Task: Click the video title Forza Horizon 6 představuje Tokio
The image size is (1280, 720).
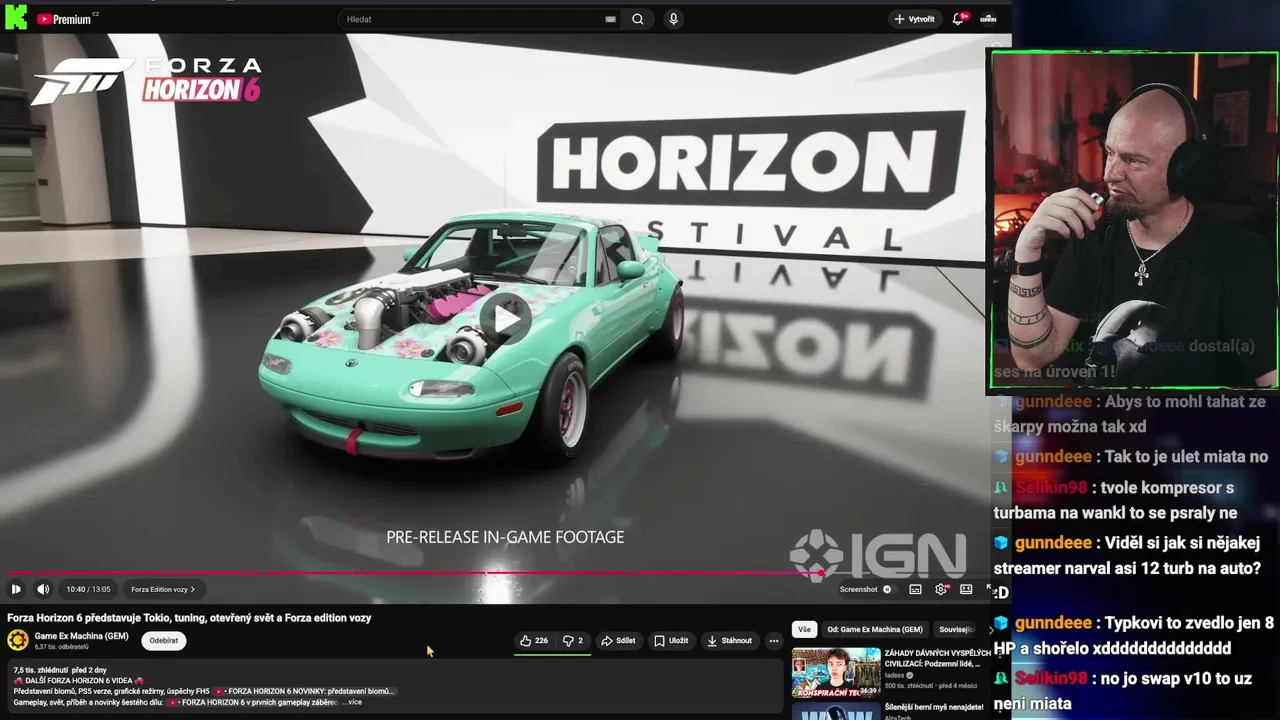Action: pos(189,618)
